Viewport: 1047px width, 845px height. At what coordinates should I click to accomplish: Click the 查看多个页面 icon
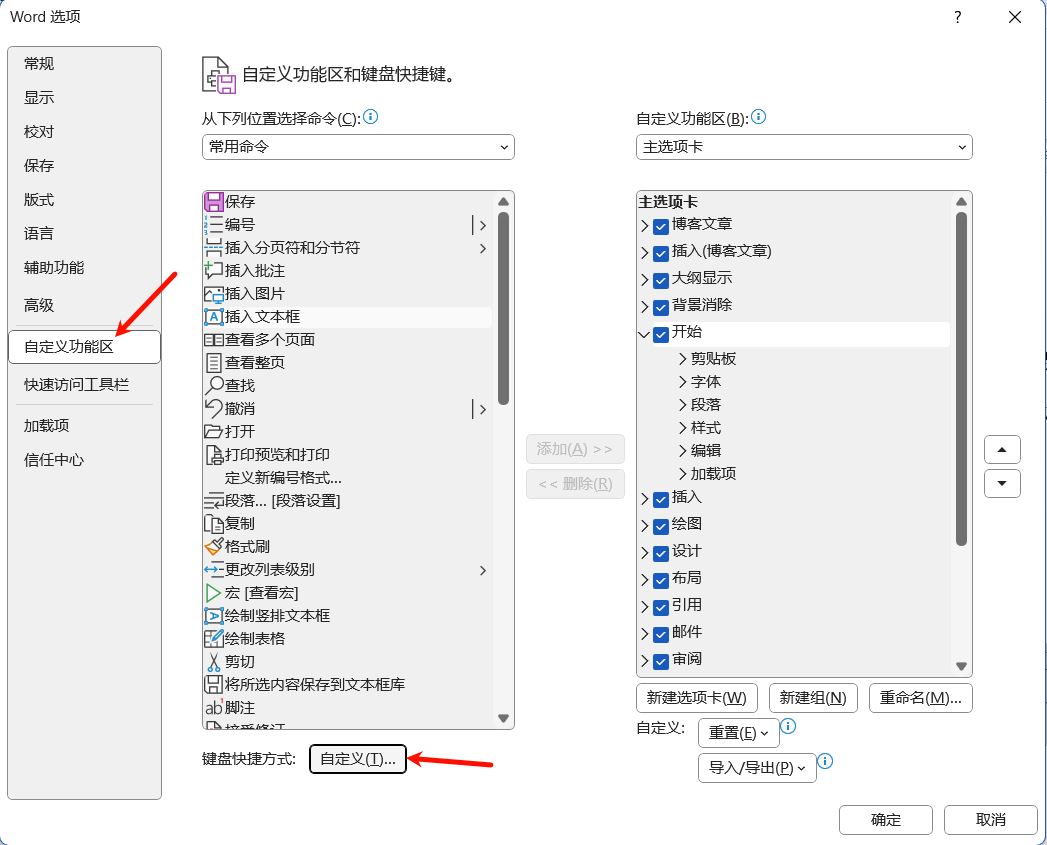pyautogui.click(x=213, y=339)
